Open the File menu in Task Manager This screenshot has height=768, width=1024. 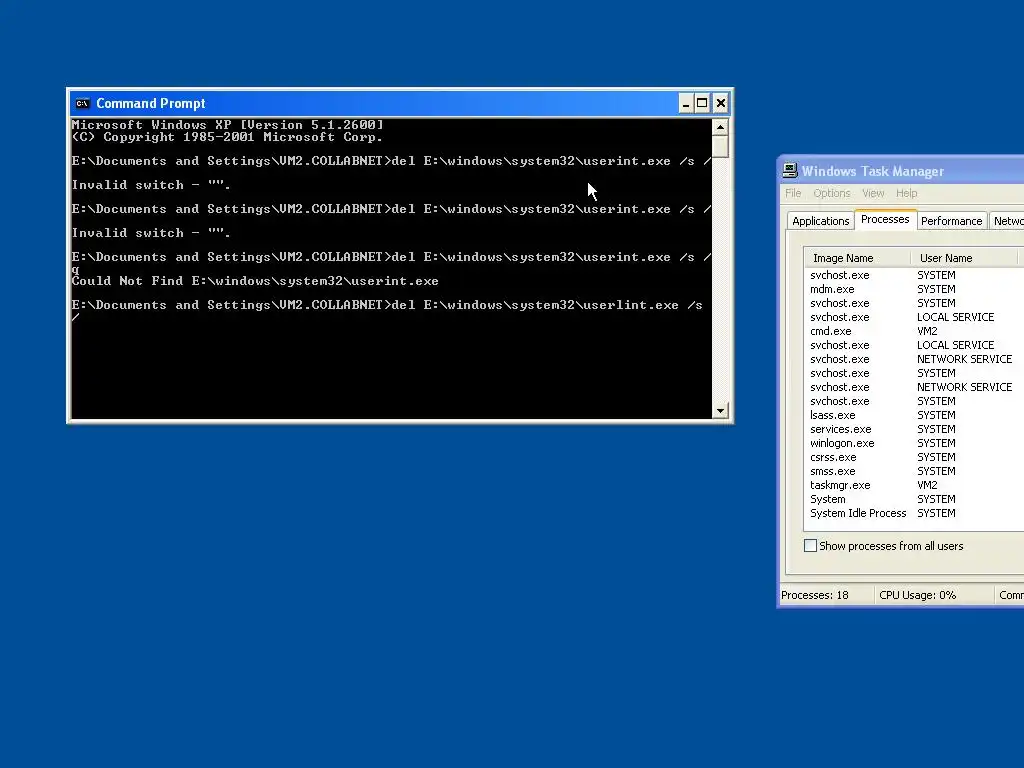pos(793,193)
